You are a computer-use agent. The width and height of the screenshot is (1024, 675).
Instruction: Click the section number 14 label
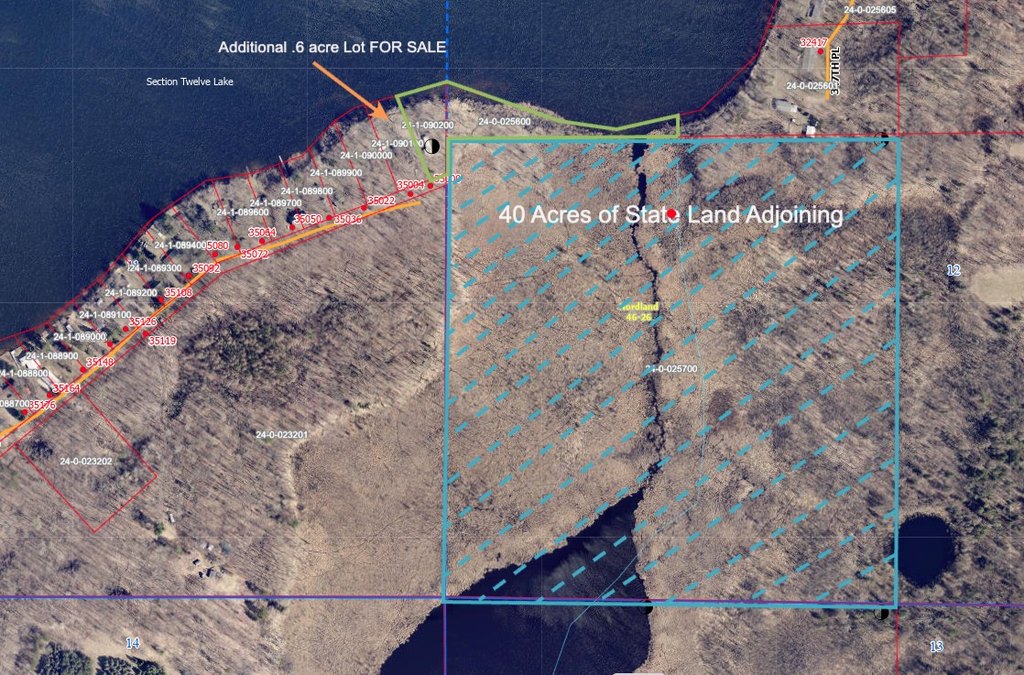tap(133, 644)
